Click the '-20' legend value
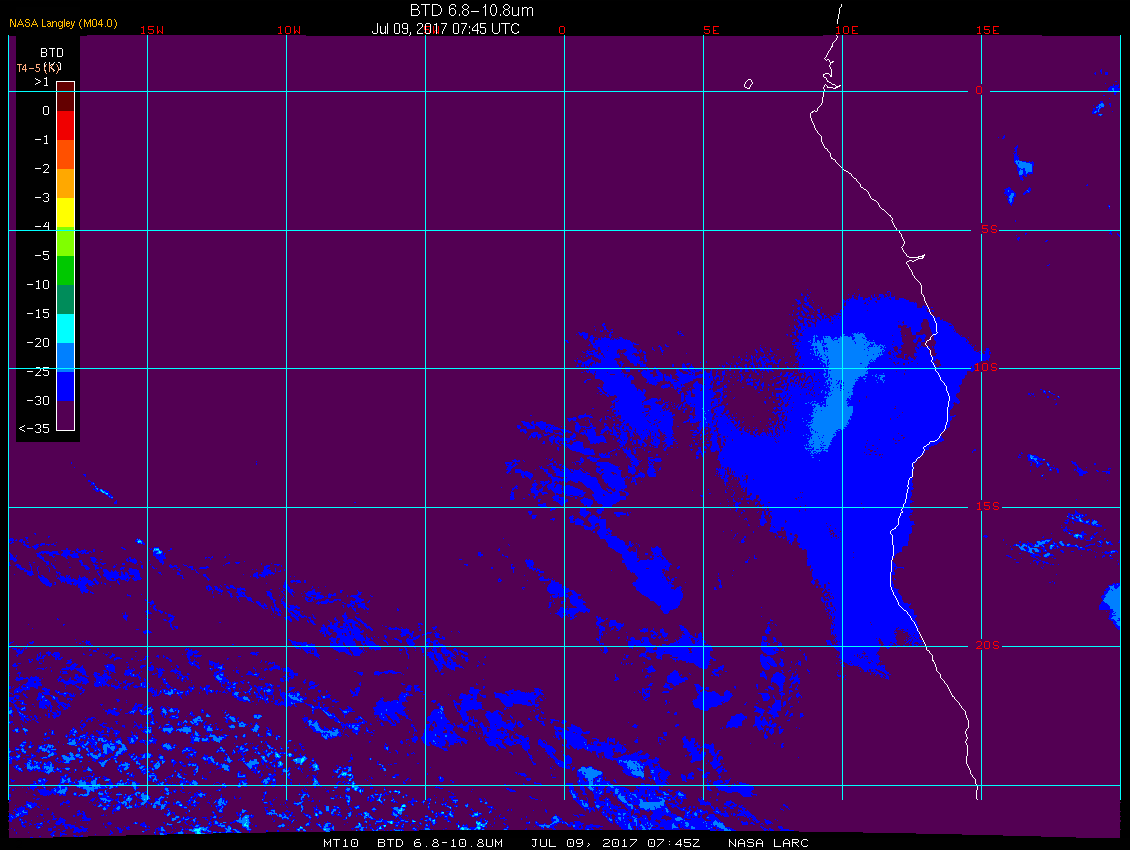 click(38, 342)
